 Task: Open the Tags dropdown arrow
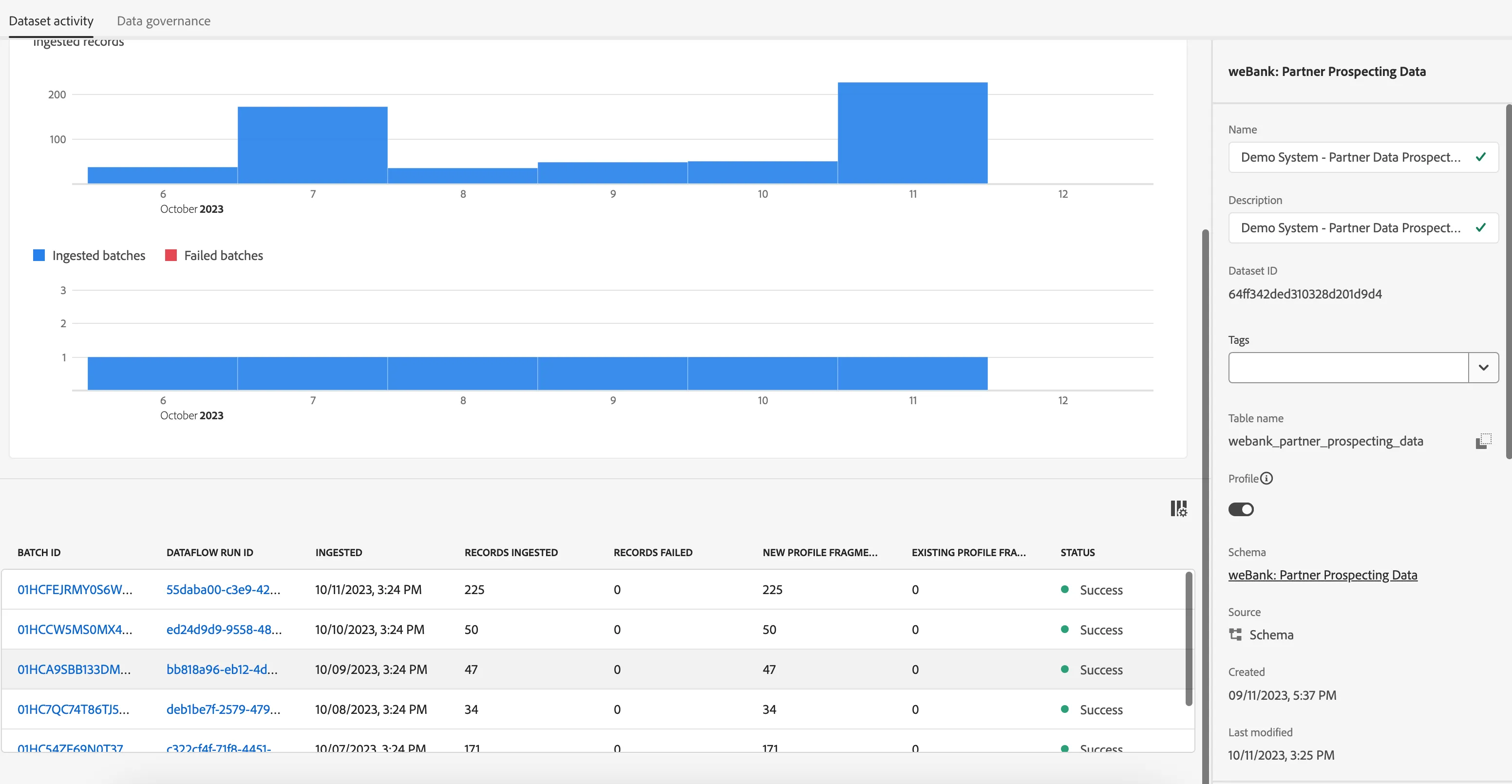(1483, 367)
